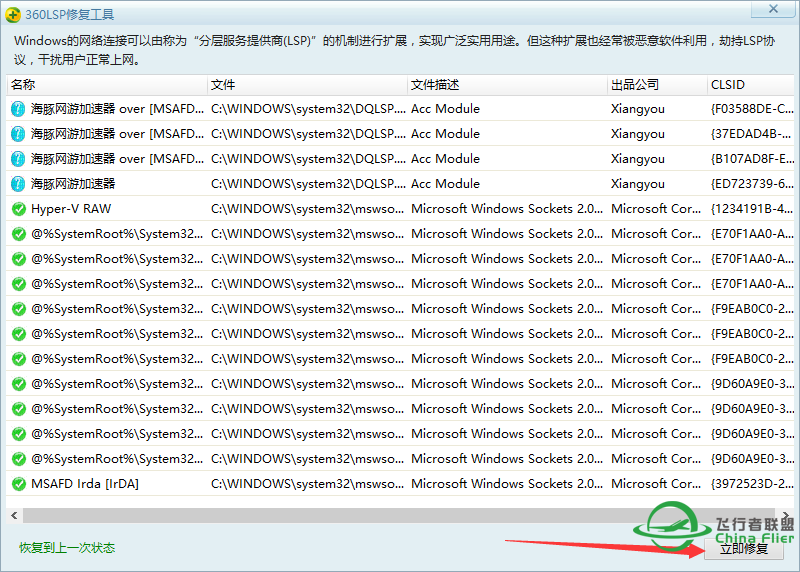800x572 pixels.
Task: Click the 360 logo in the title bar
Action: coord(12,13)
